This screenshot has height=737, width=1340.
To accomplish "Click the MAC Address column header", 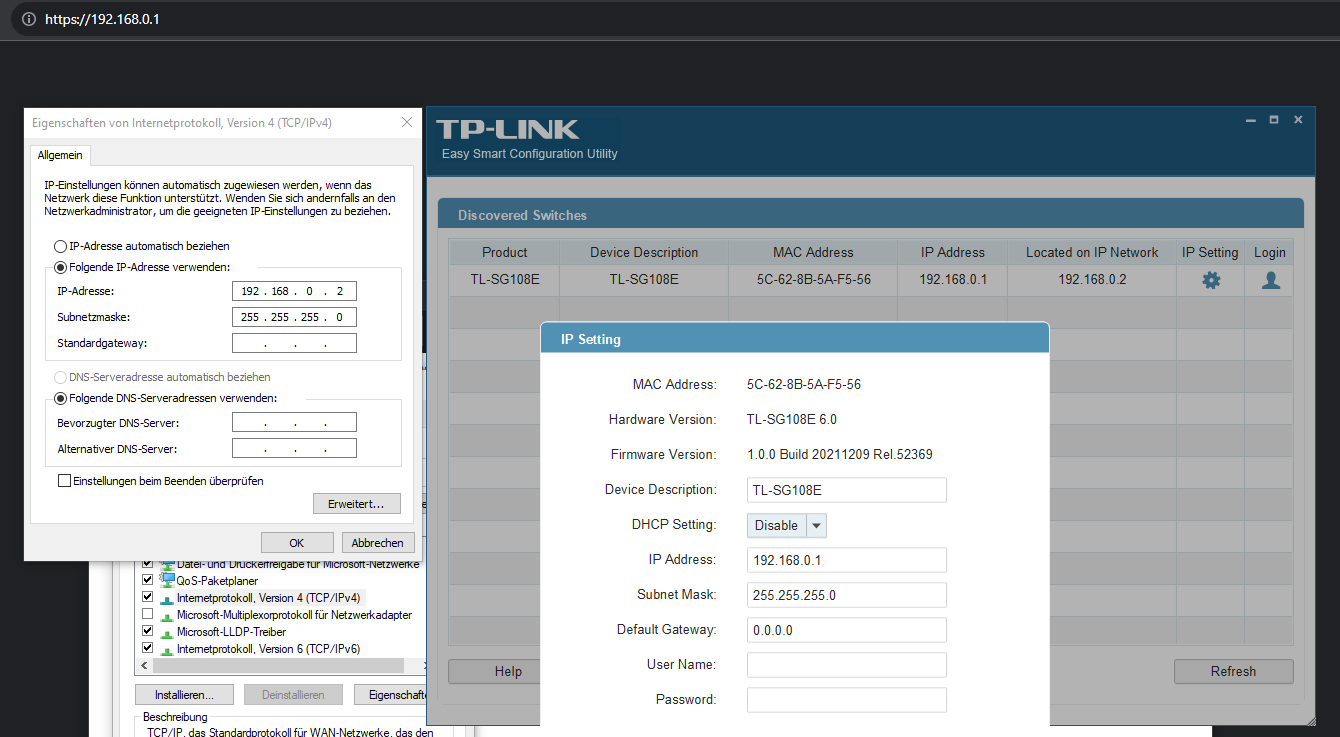I will (x=813, y=252).
